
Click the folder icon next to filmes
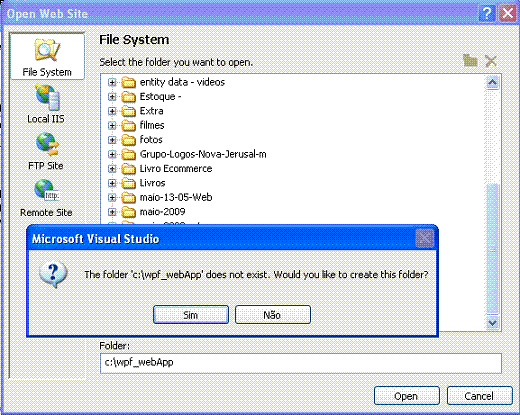[128, 125]
